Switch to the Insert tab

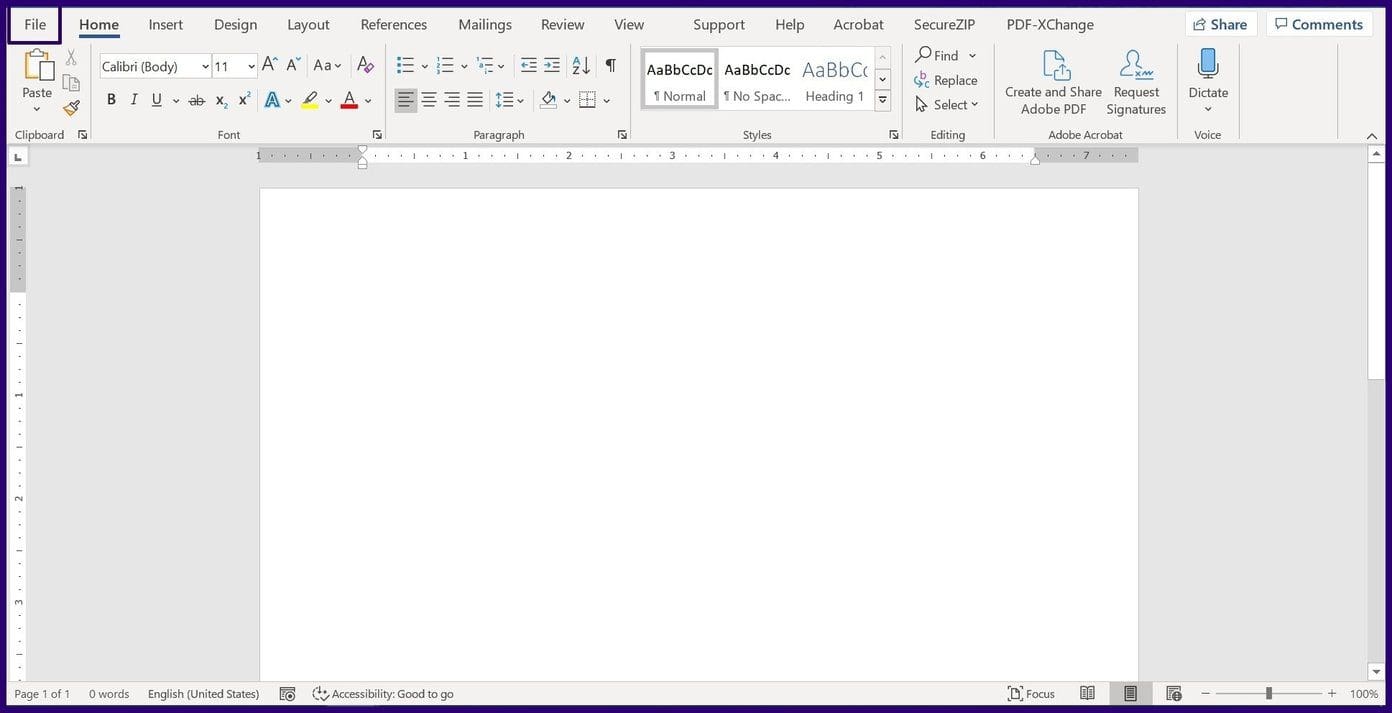point(166,24)
